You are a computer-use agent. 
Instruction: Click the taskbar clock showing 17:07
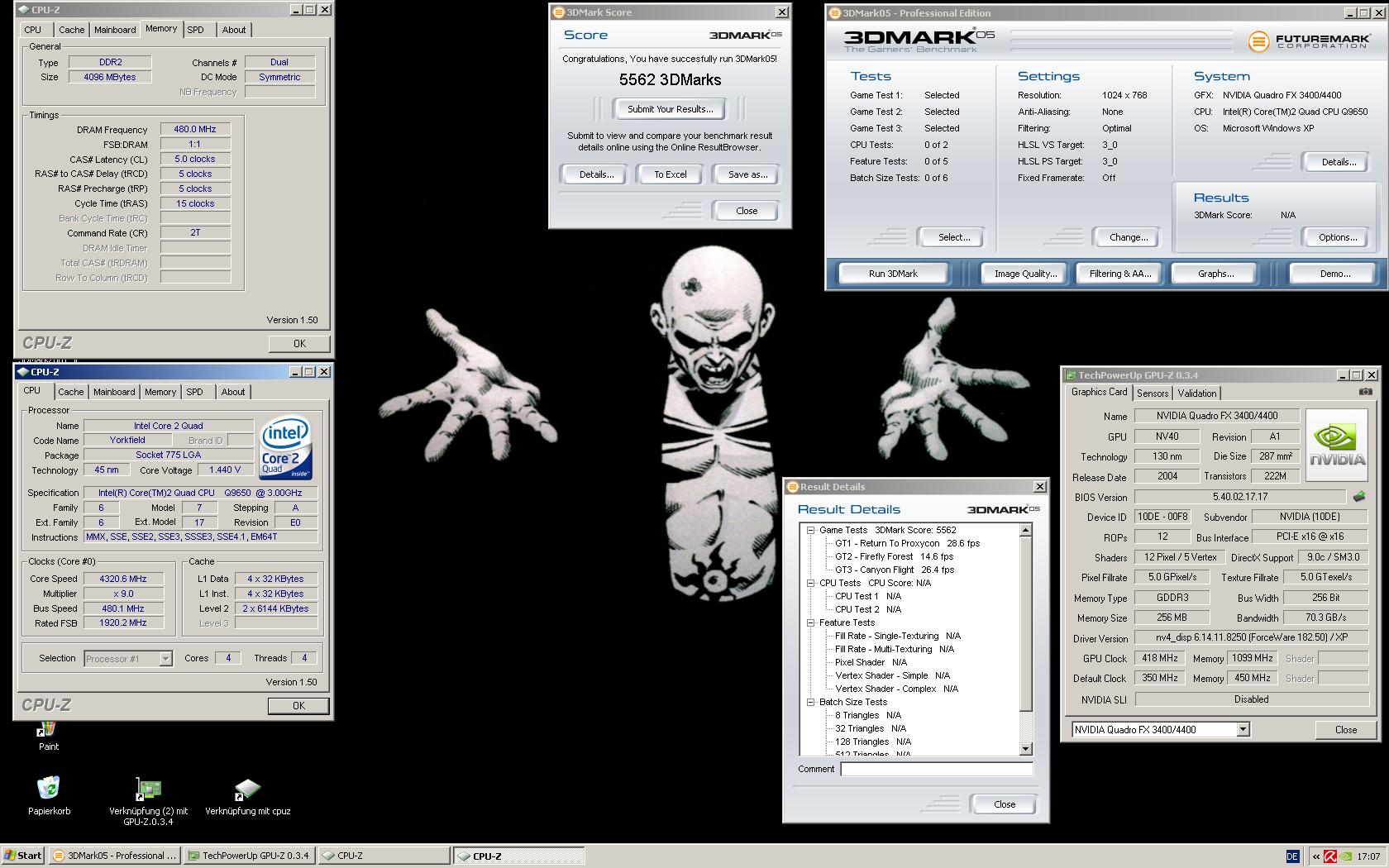pyautogui.click(x=1368, y=856)
